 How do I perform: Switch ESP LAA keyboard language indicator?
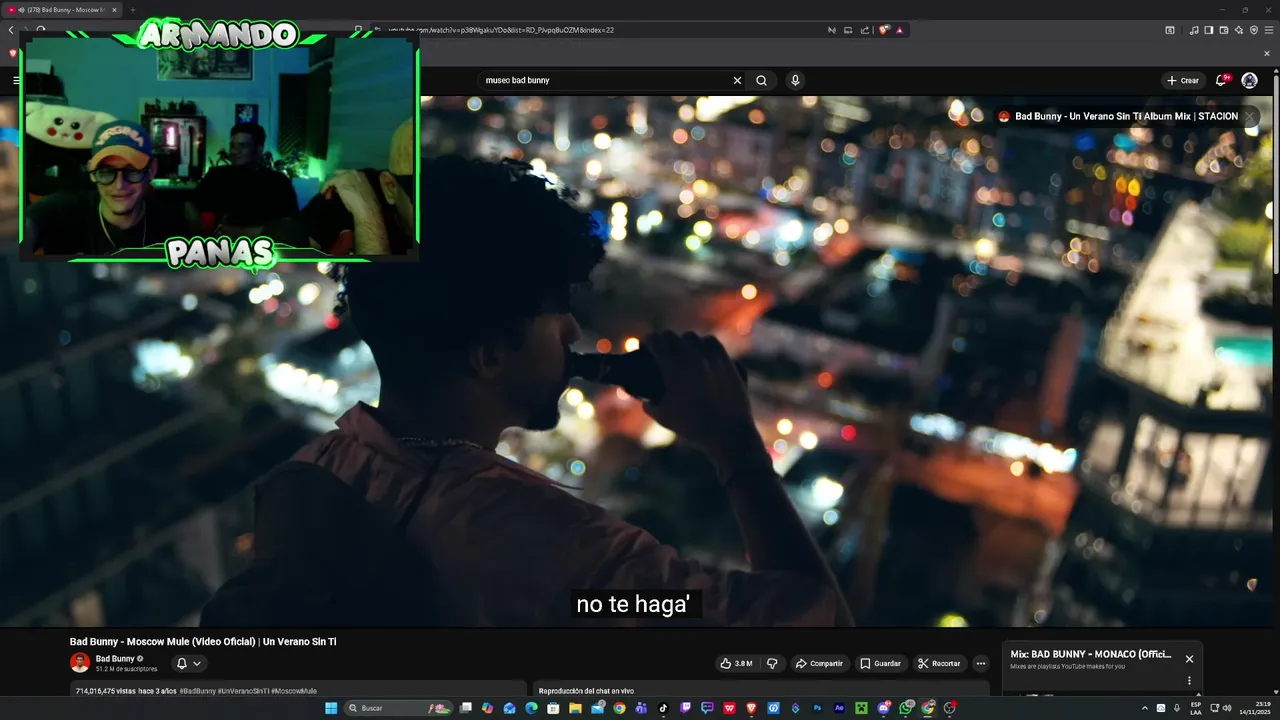tap(1196, 708)
